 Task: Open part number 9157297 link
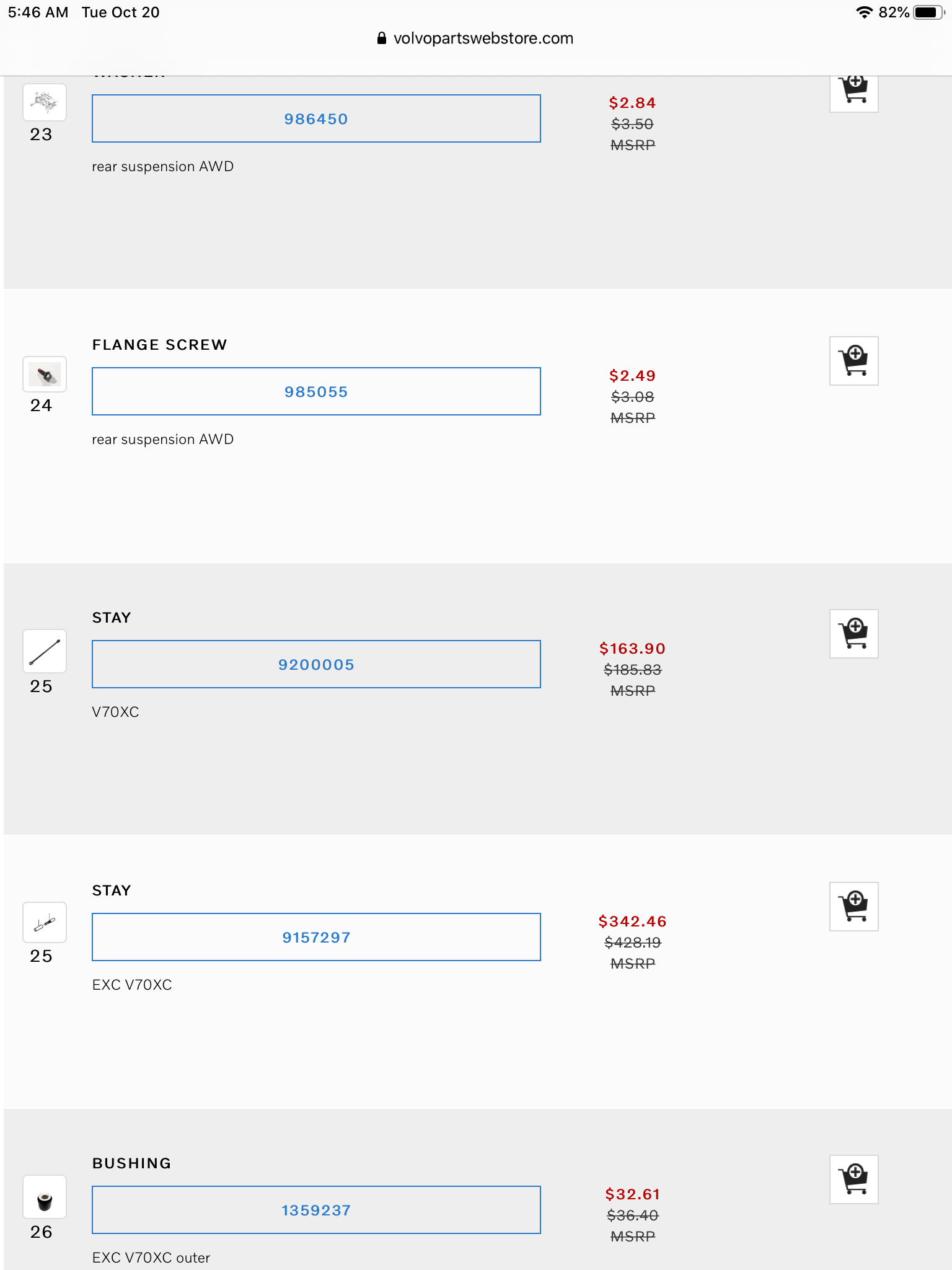click(316, 938)
